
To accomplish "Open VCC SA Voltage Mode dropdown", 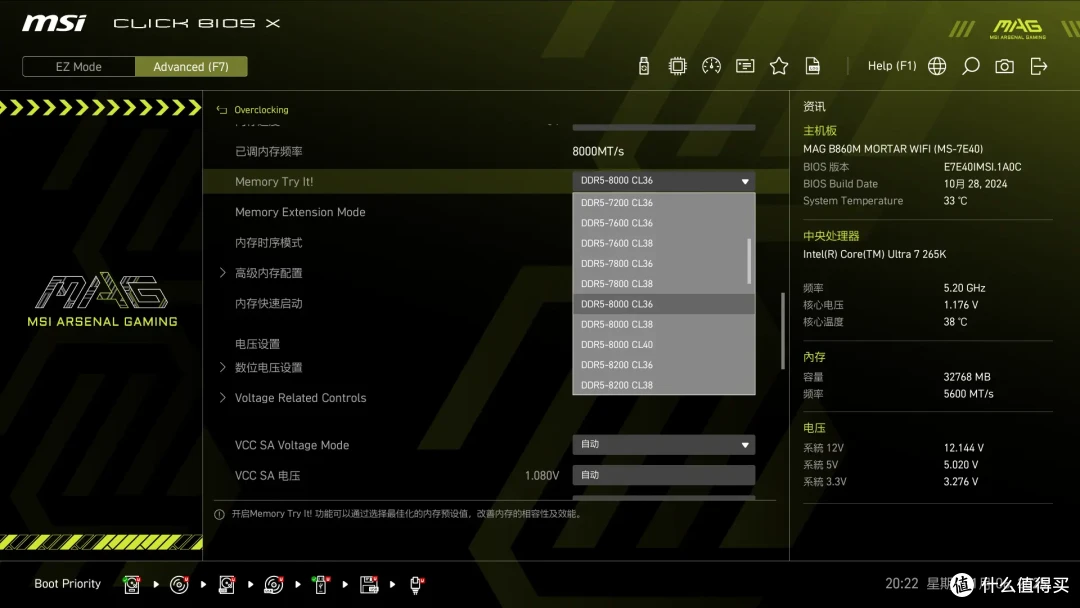I will (x=663, y=445).
